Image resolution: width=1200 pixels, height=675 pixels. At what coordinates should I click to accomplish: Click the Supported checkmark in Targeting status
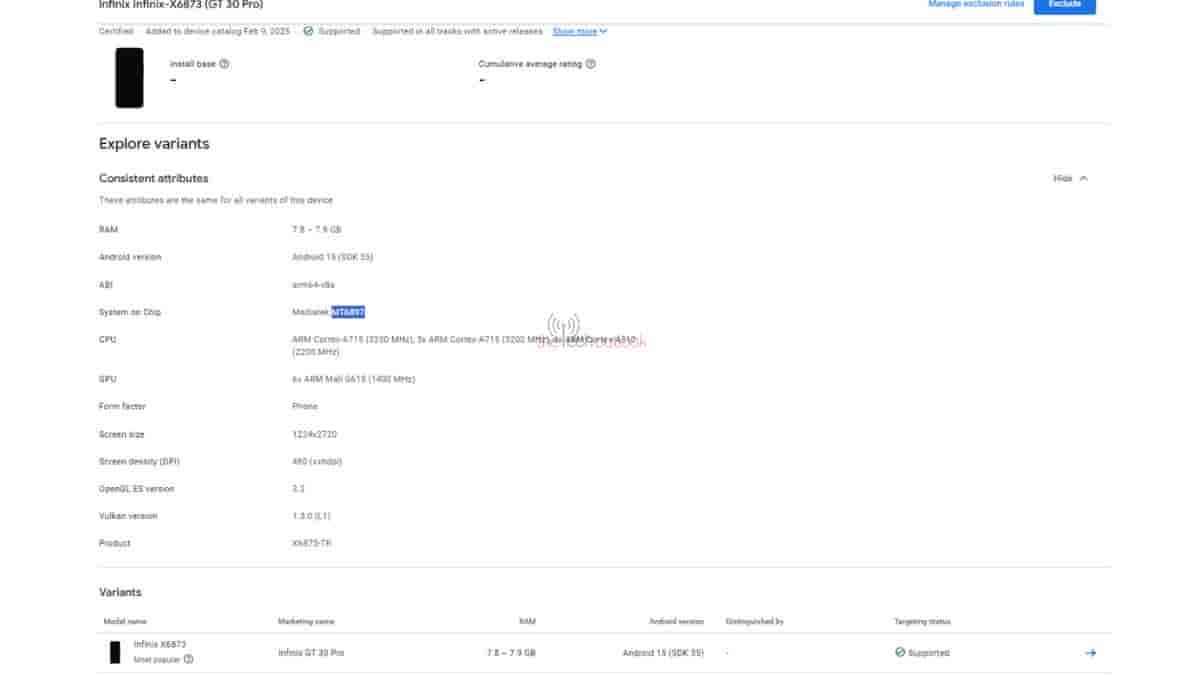pos(897,651)
